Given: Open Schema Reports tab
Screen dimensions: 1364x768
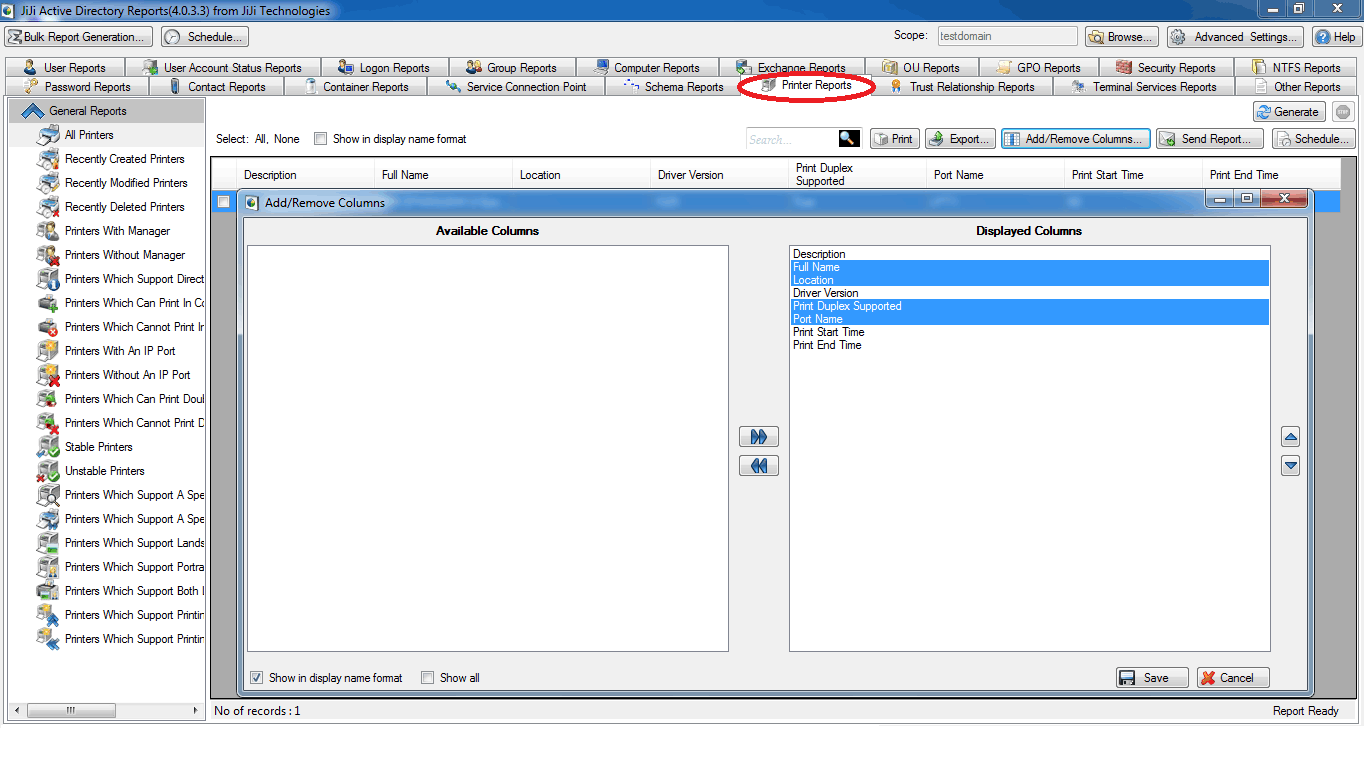Looking at the screenshot, I should (673, 87).
